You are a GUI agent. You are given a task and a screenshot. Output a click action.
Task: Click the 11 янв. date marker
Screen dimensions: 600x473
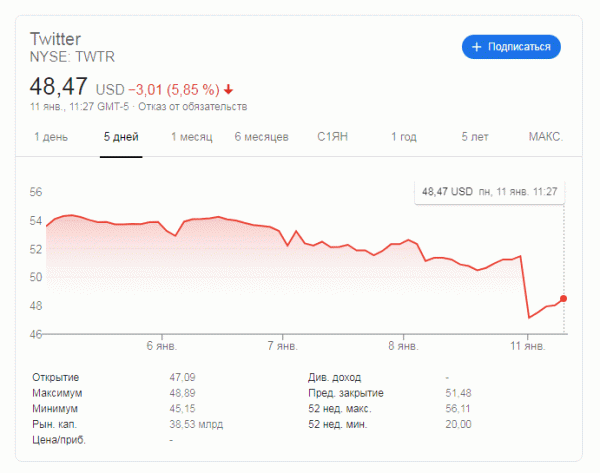(526, 346)
